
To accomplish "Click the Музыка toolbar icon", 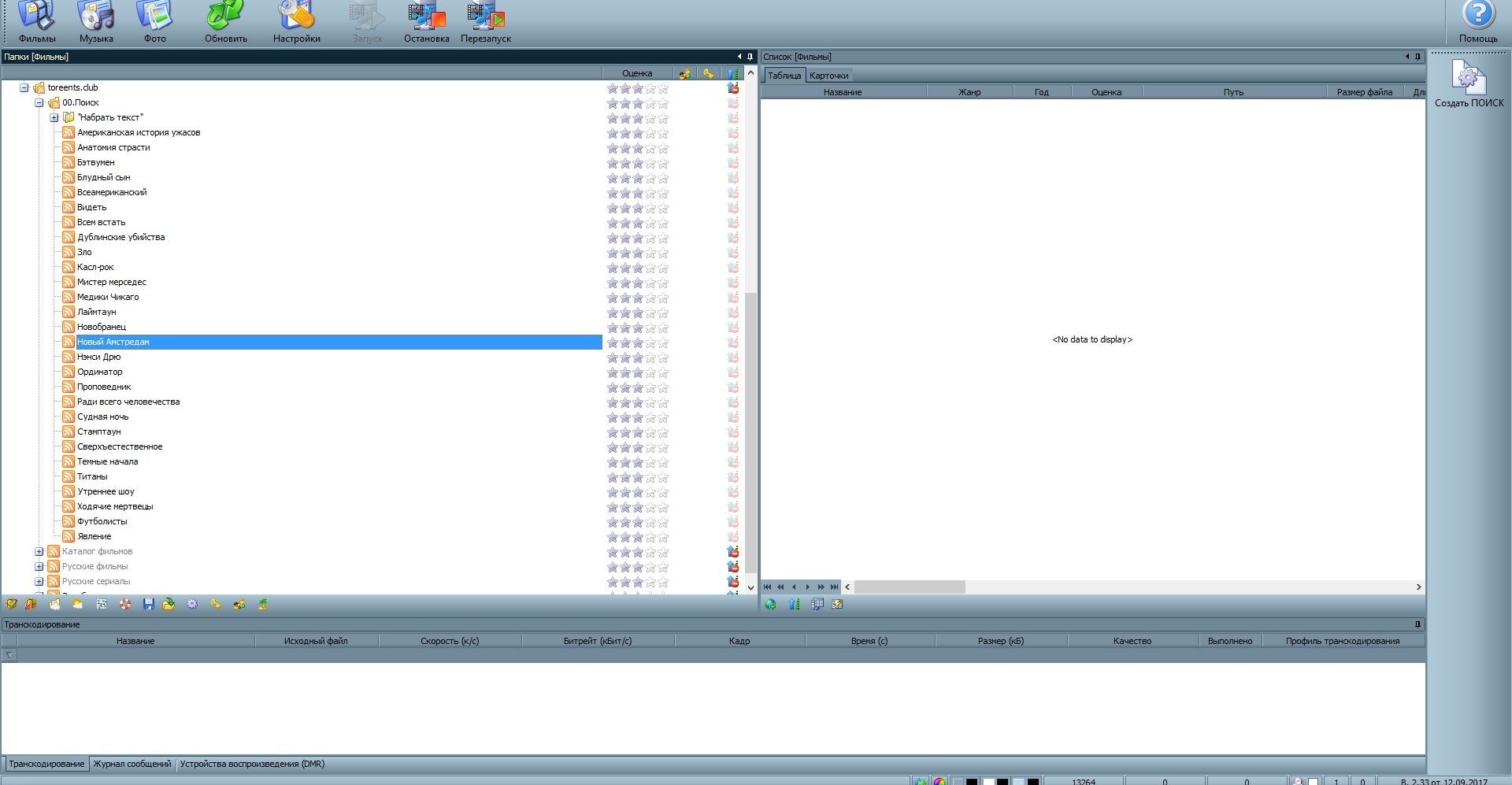I will (x=96, y=21).
